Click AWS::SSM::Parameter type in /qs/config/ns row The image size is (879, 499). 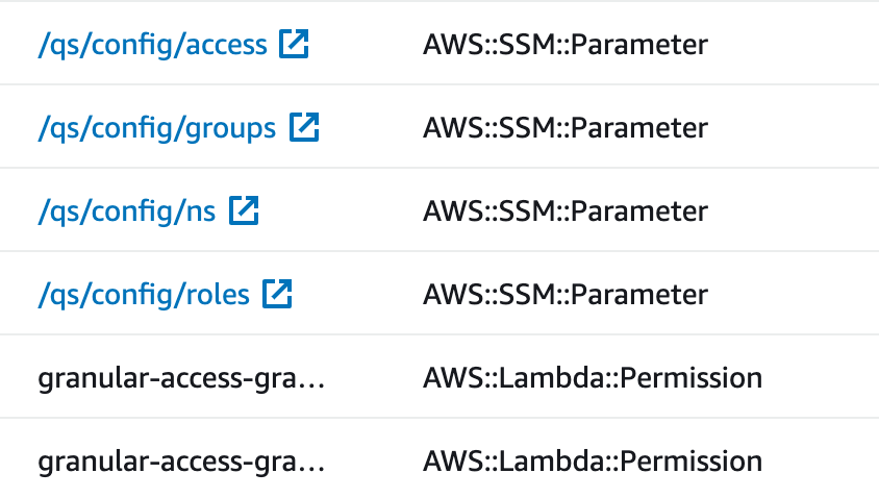pos(565,211)
